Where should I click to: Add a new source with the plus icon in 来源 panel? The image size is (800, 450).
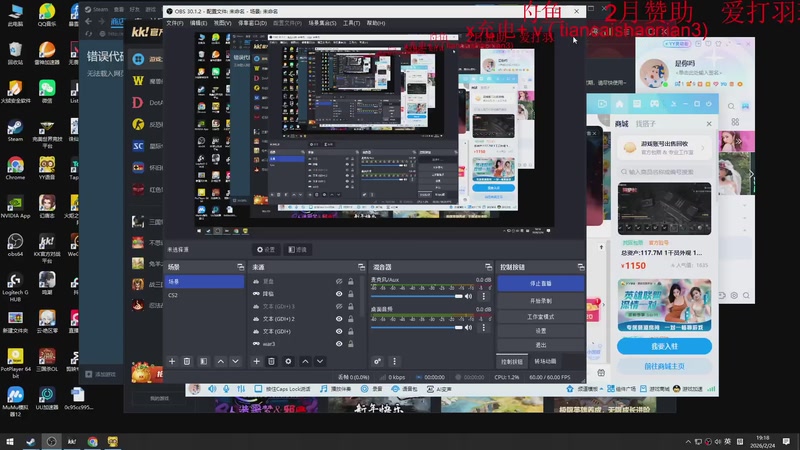[x=256, y=361]
